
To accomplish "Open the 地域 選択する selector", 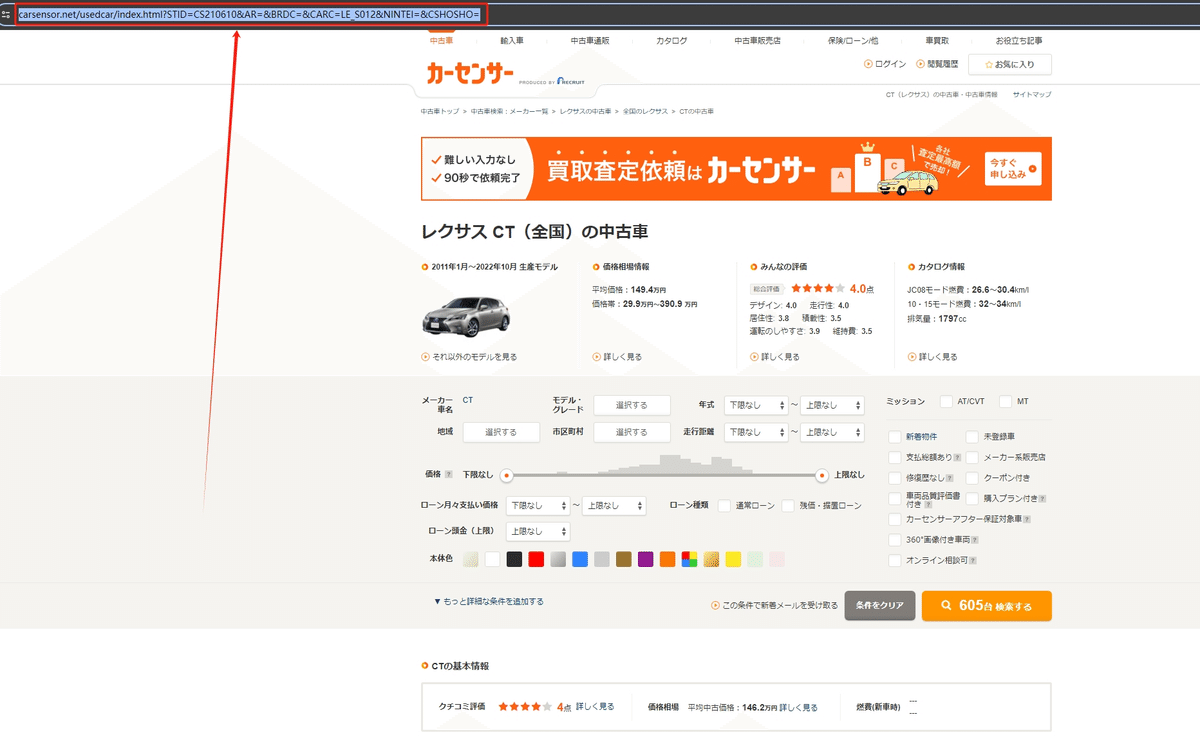I will (501, 432).
